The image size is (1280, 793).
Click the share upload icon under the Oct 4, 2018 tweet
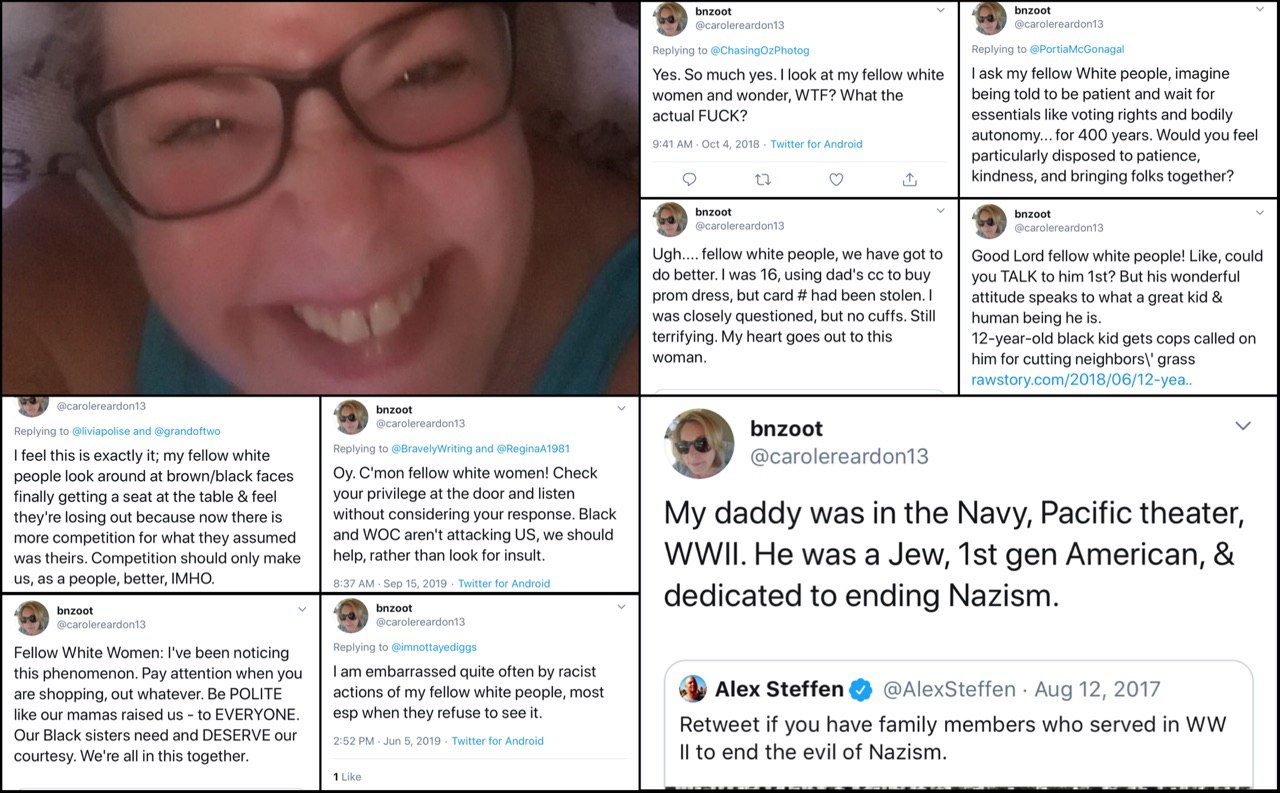(x=909, y=179)
